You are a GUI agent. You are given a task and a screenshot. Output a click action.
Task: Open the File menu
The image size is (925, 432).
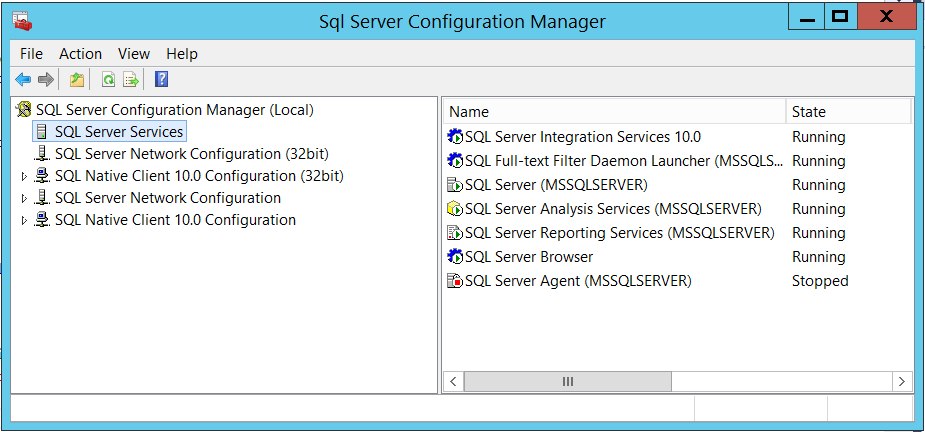[x=31, y=54]
